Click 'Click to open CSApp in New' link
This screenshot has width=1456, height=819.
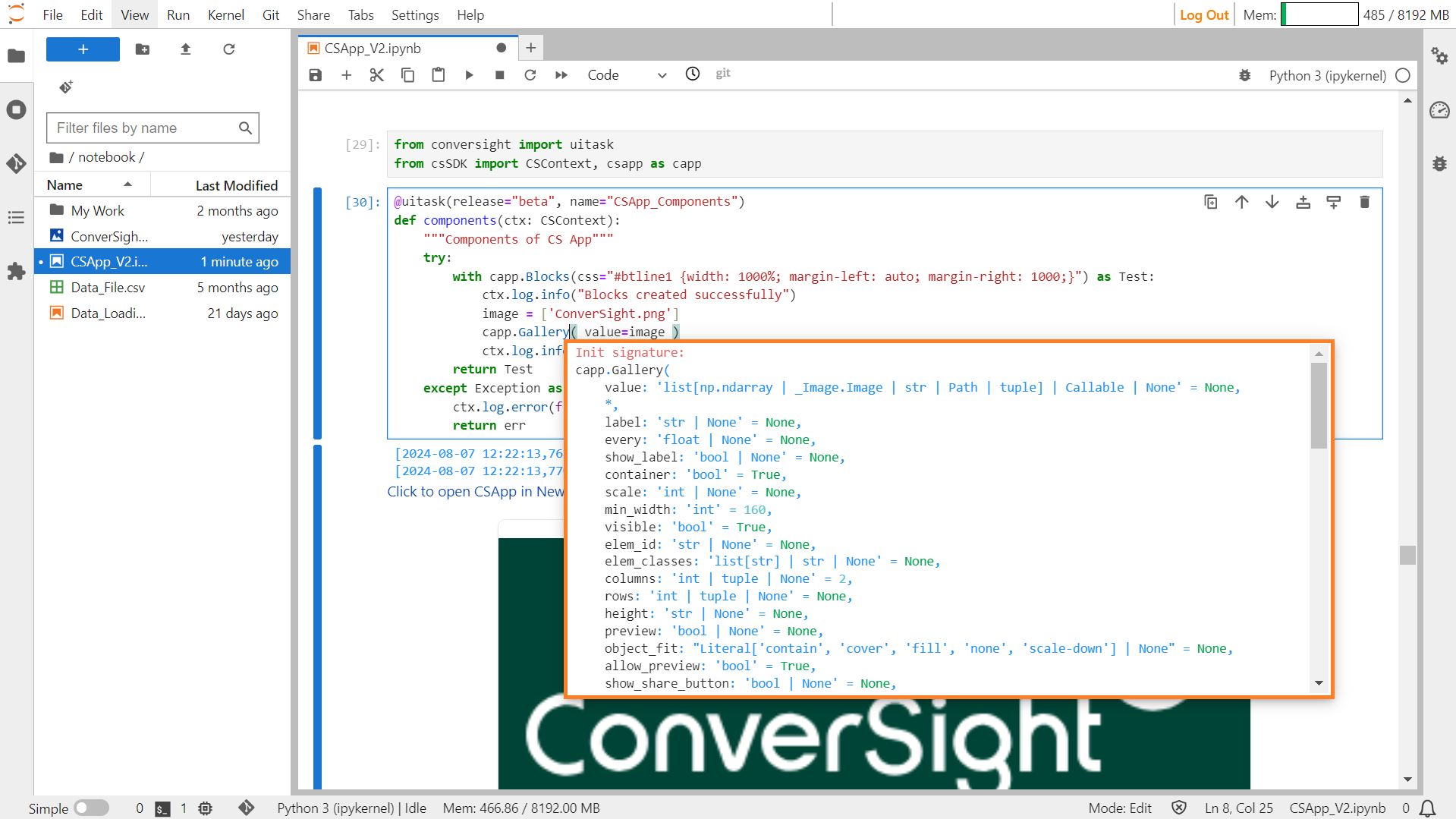click(476, 491)
